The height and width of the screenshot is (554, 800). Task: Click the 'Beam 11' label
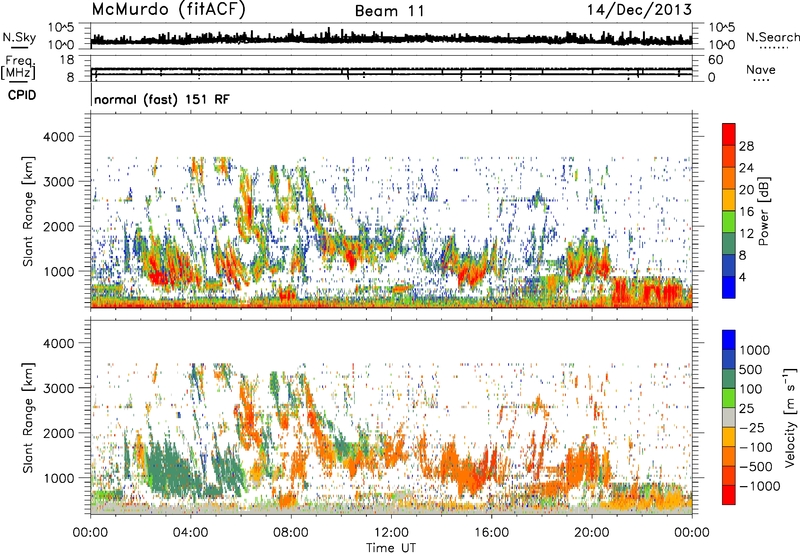[x=389, y=11]
